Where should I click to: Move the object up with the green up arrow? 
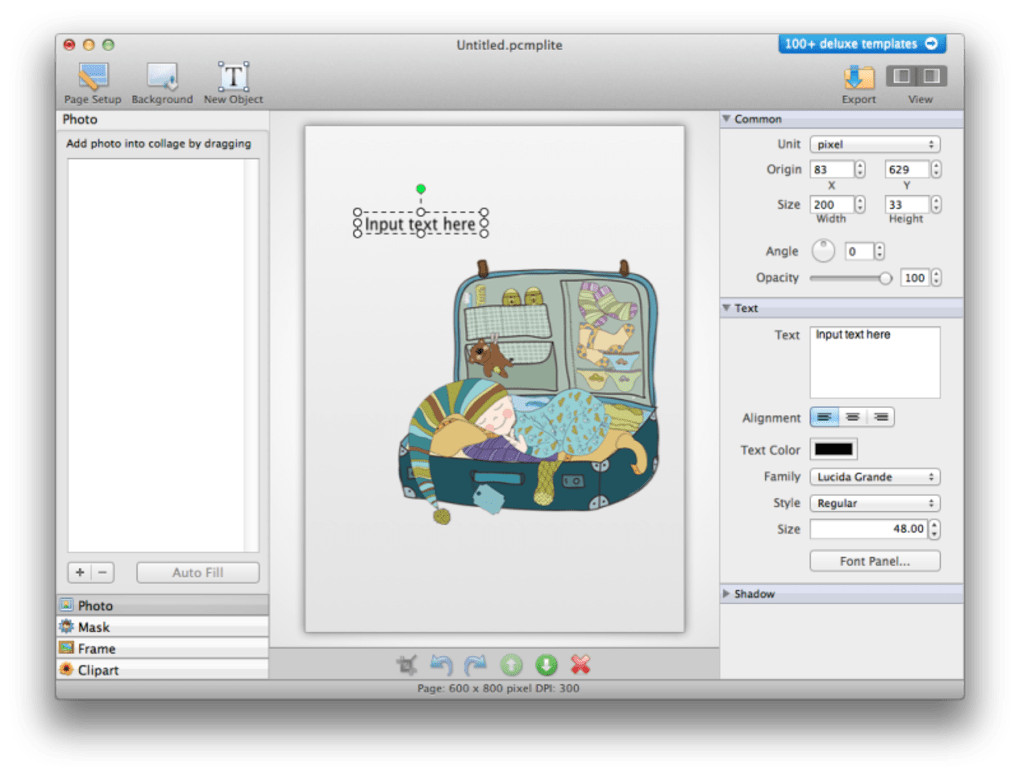pos(511,665)
